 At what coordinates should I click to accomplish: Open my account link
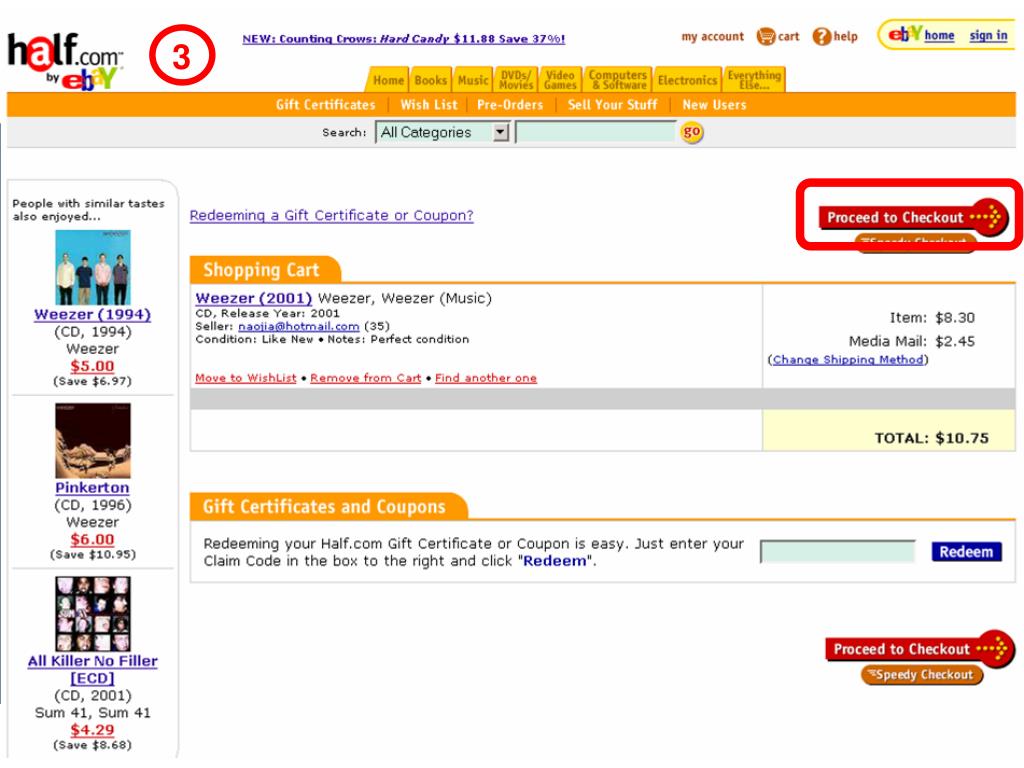712,37
